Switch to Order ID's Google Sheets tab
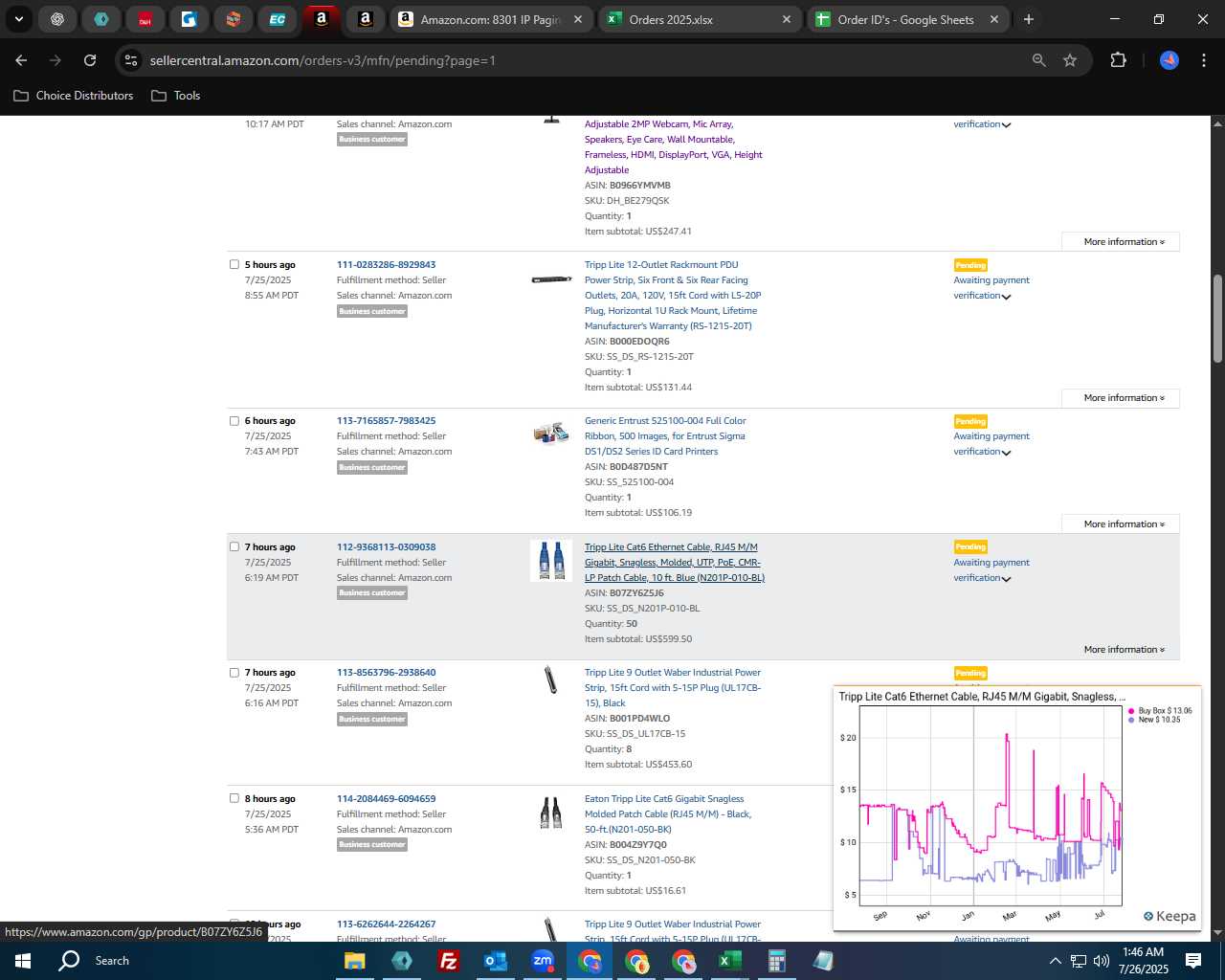 pos(905,19)
